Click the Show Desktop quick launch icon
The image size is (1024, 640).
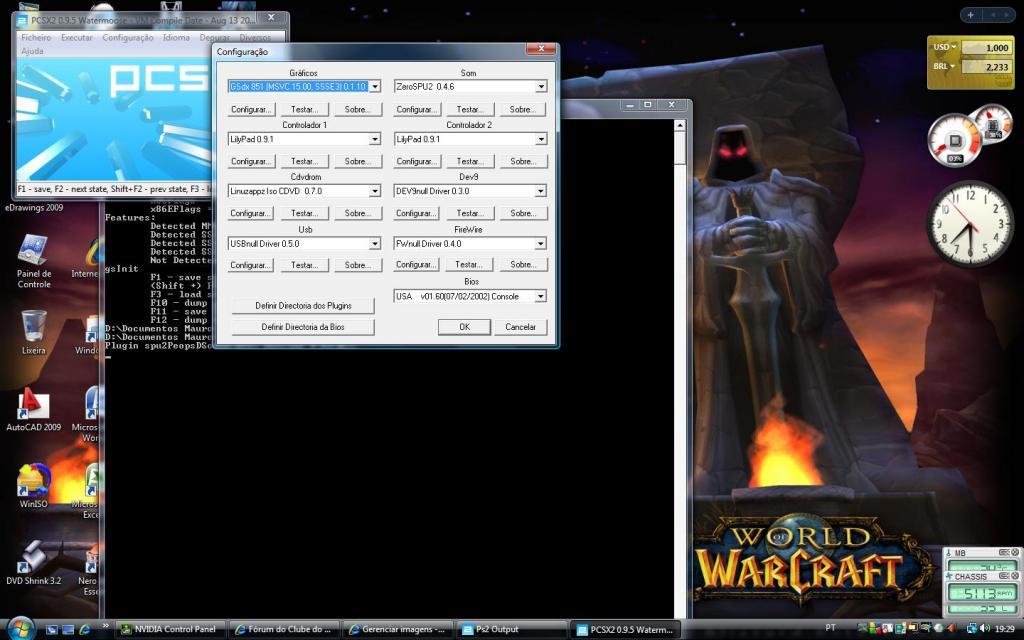click(x=52, y=630)
